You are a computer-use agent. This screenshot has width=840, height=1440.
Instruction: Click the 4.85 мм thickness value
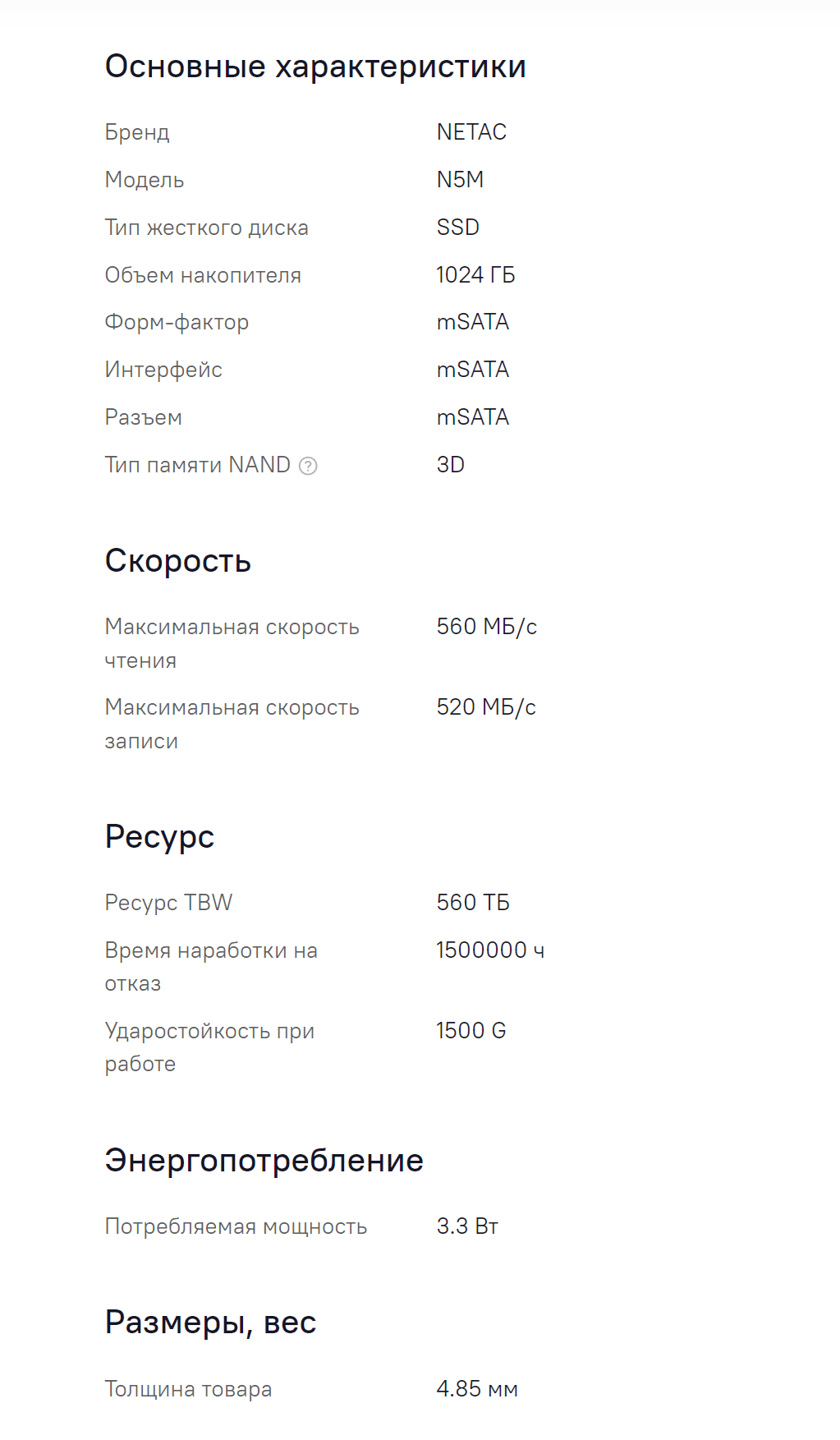click(x=477, y=1389)
